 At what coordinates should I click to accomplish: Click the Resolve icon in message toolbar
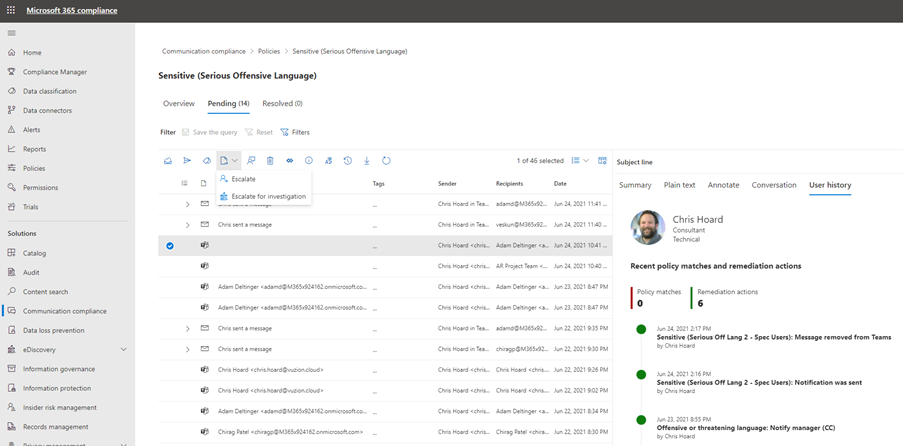coord(168,161)
